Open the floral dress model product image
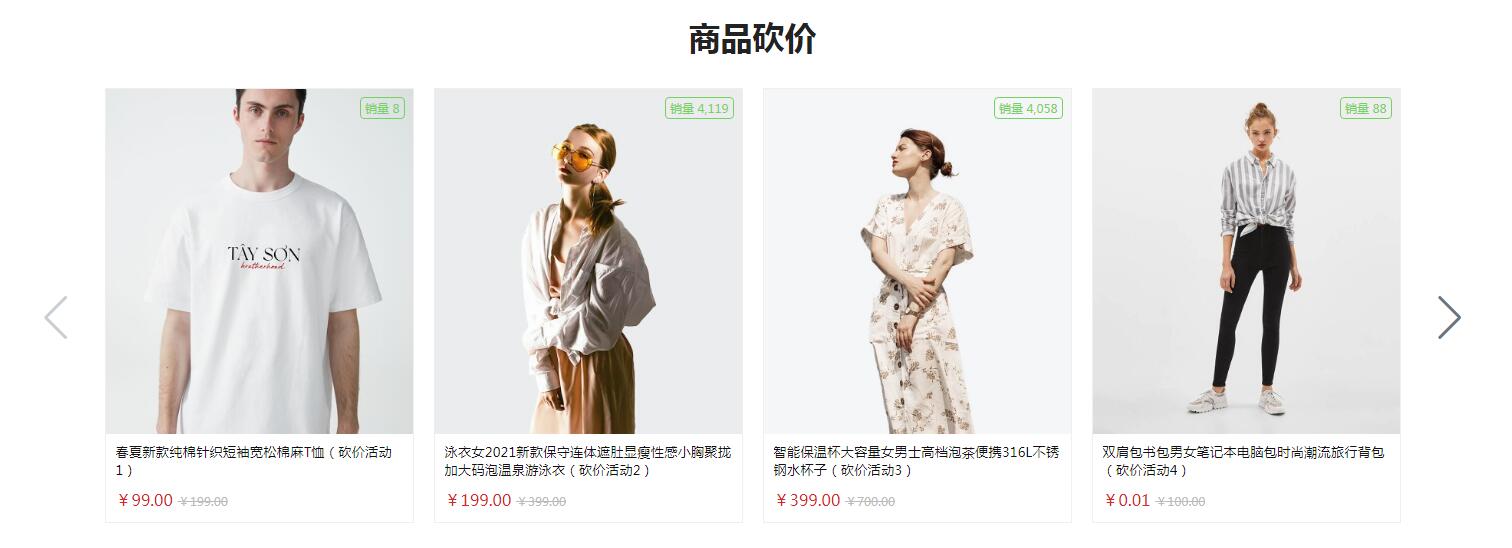This screenshot has height=548, width=1512. tap(917, 261)
